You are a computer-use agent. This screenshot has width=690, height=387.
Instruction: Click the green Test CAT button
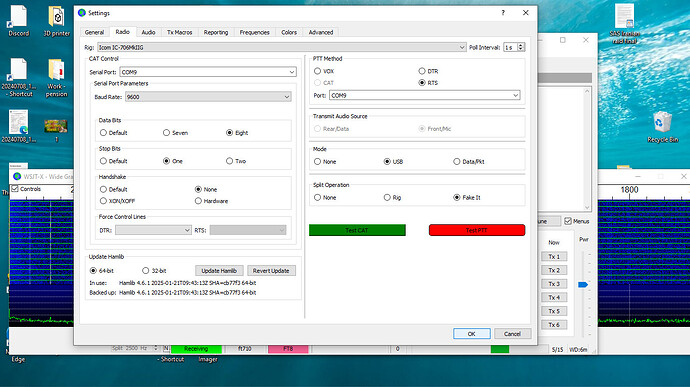tap(357, 230)
